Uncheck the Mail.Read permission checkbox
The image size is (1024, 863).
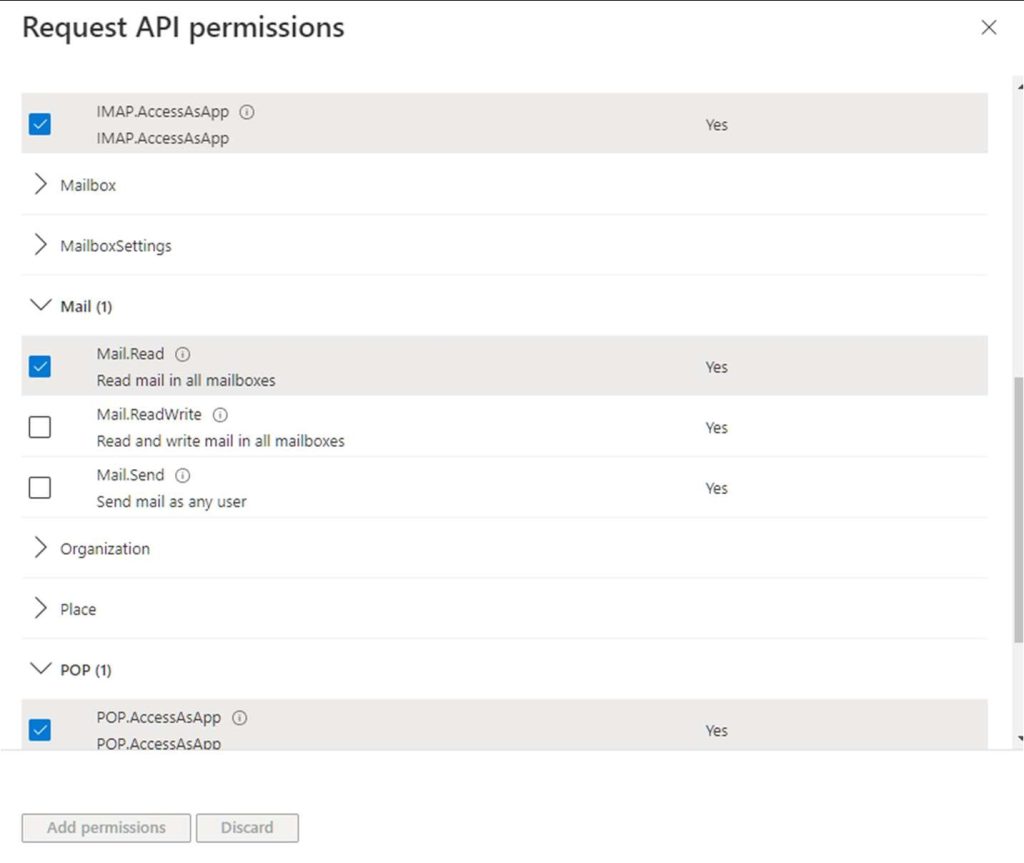click(40, 367)
